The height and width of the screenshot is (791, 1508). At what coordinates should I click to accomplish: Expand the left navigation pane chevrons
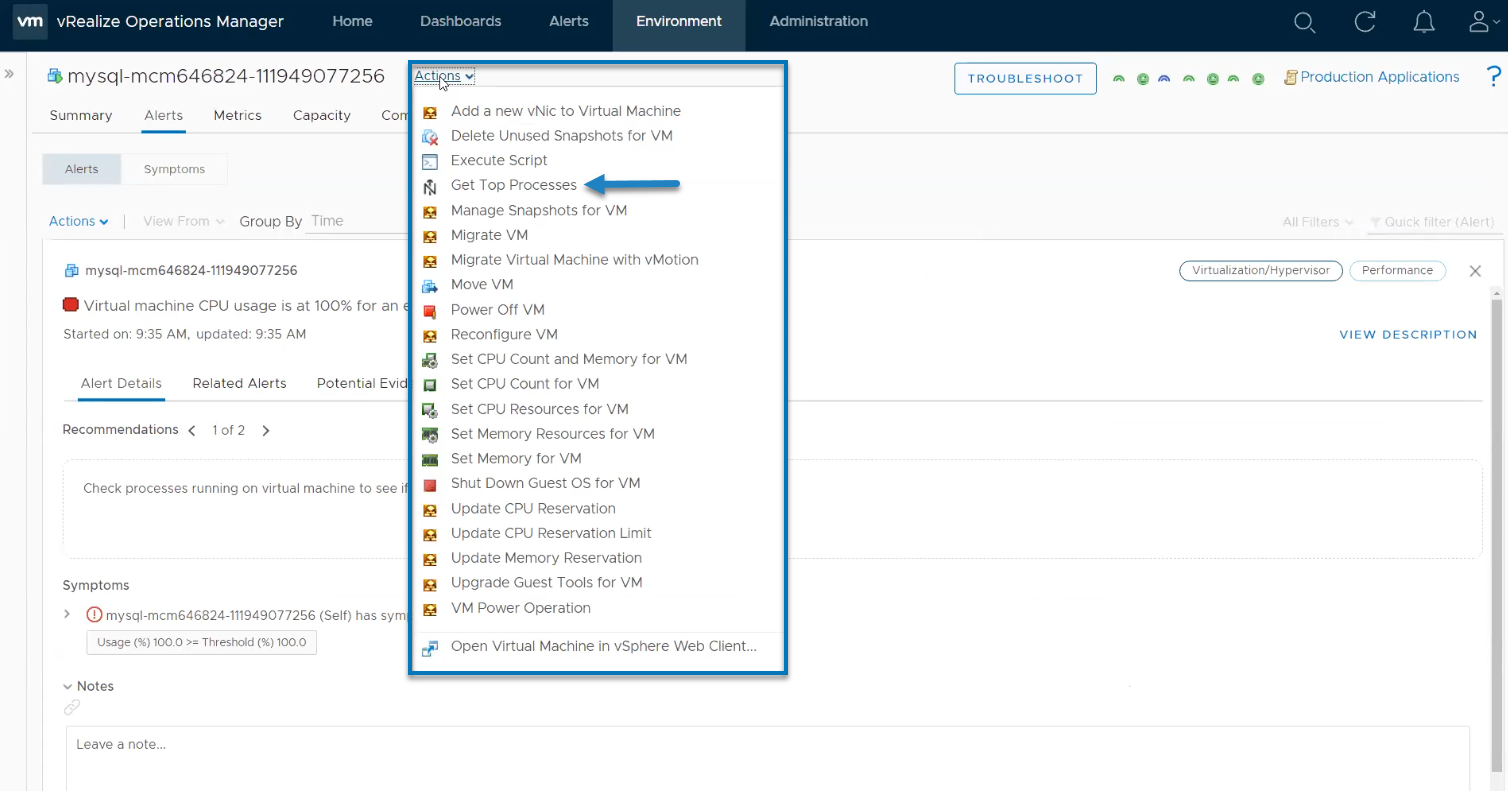(x=9, y=73)
